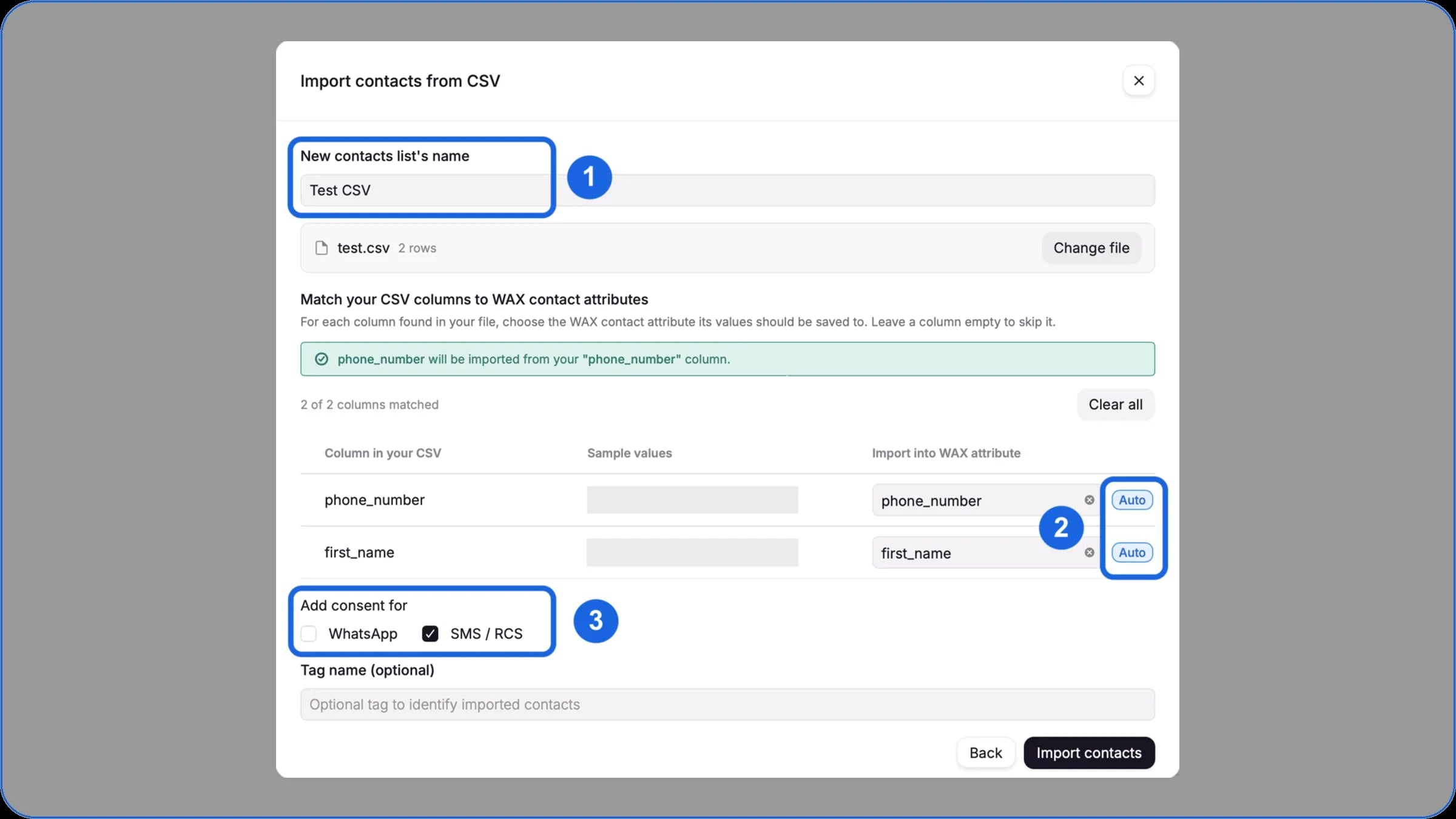Click the Clear all button
Viewport: 1456px width, 819px height.
[x=1115, y=405]
